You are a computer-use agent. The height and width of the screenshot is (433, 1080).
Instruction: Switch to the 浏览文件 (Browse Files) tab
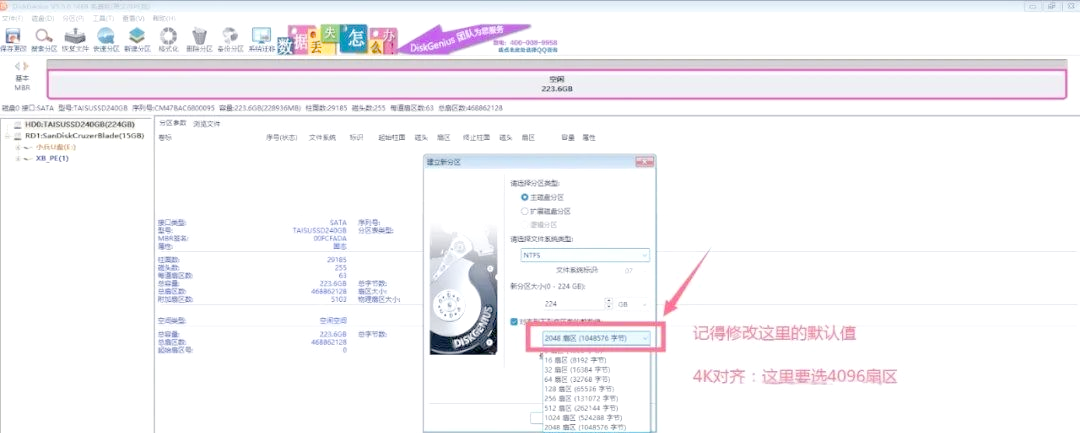pyautogui.click(x=206, y=123)
